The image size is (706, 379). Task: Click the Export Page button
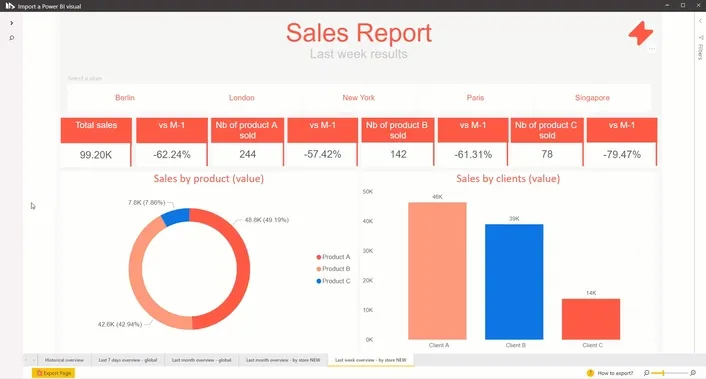[x=53, y=373]
